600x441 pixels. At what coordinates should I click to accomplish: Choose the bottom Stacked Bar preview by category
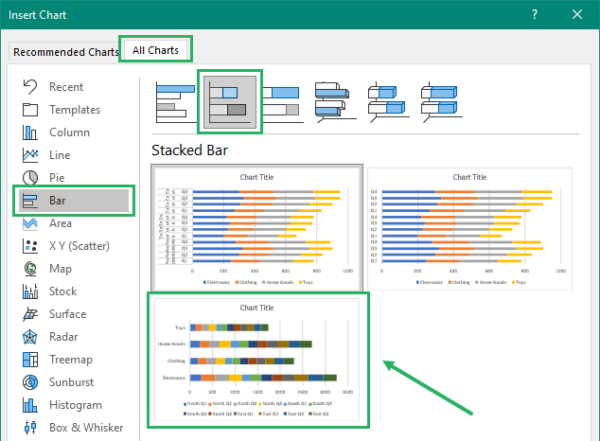coord(259,360)
